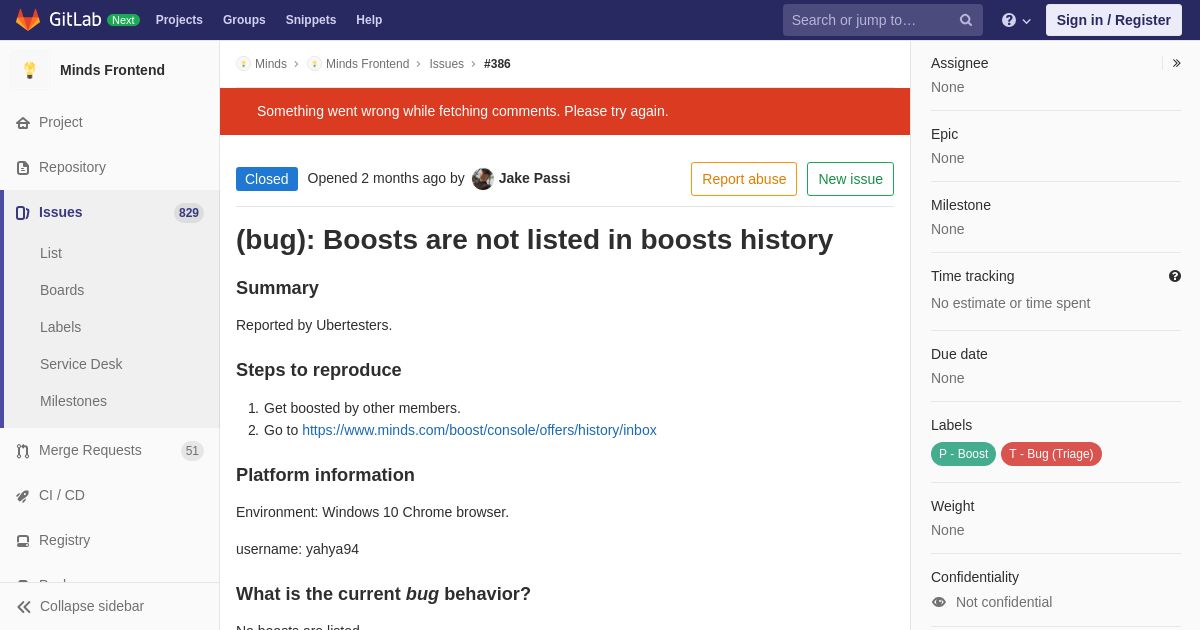Open the Projects menu
The width and height of the screenshot is (1200, 630).
(179, 20)
